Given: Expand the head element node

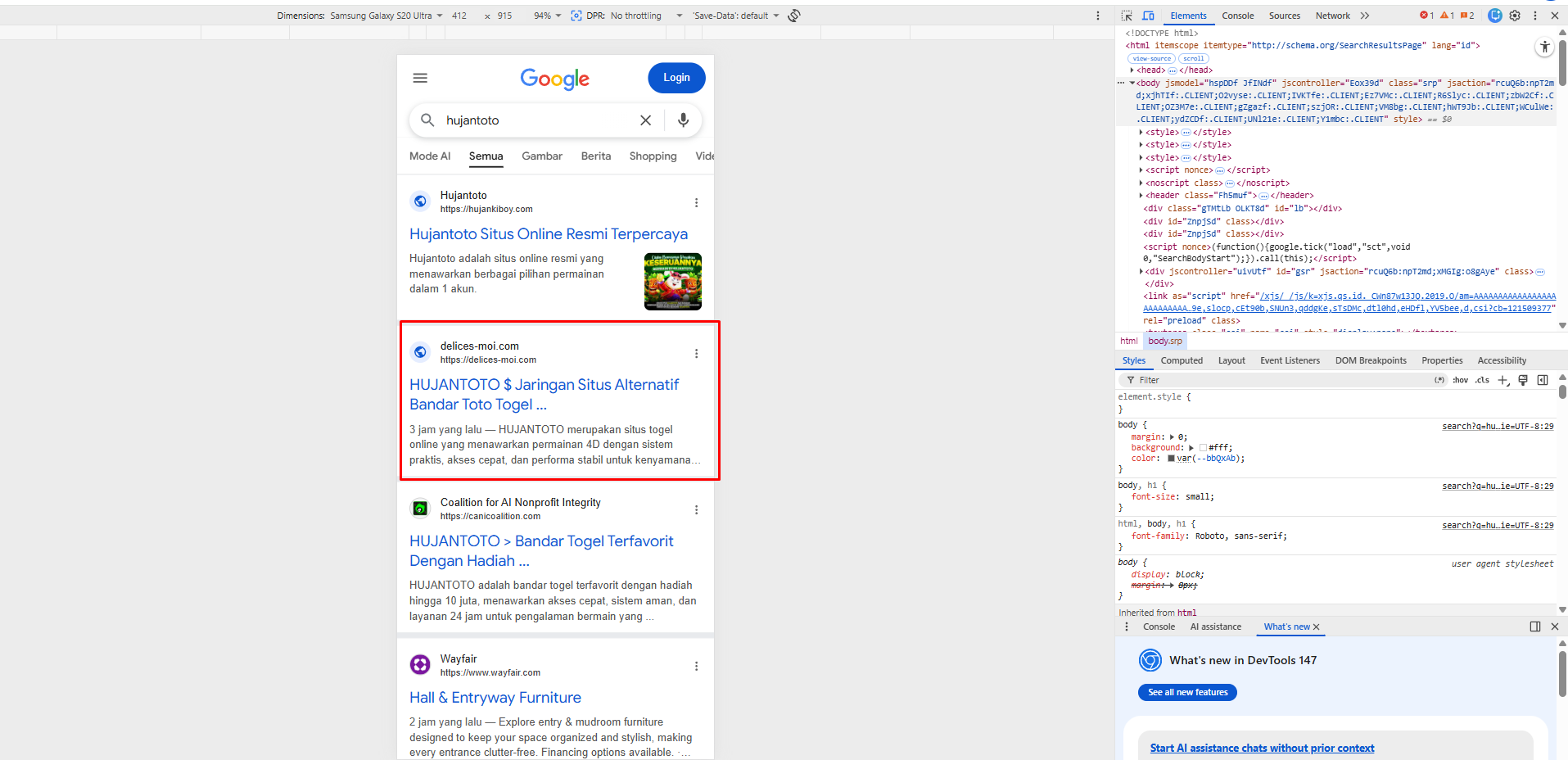Looking at the screenshot, I should (x=1132, y=70).
